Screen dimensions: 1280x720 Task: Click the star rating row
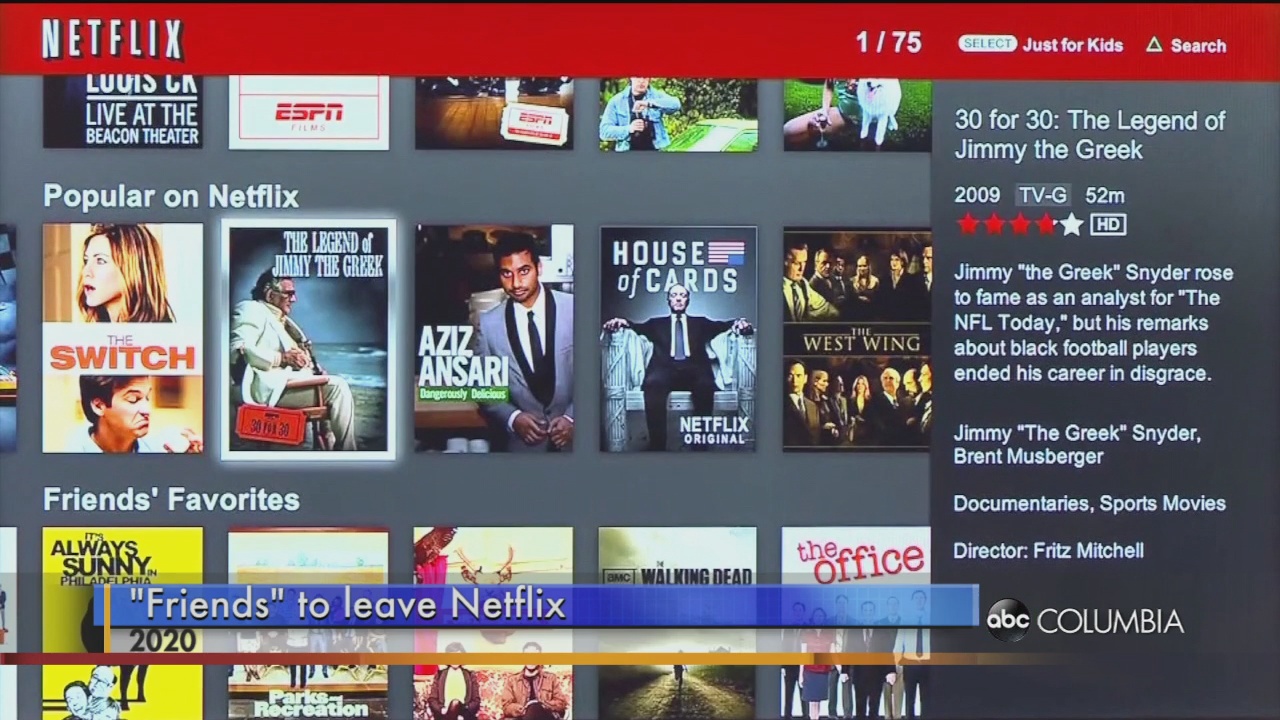(1018, 224)
